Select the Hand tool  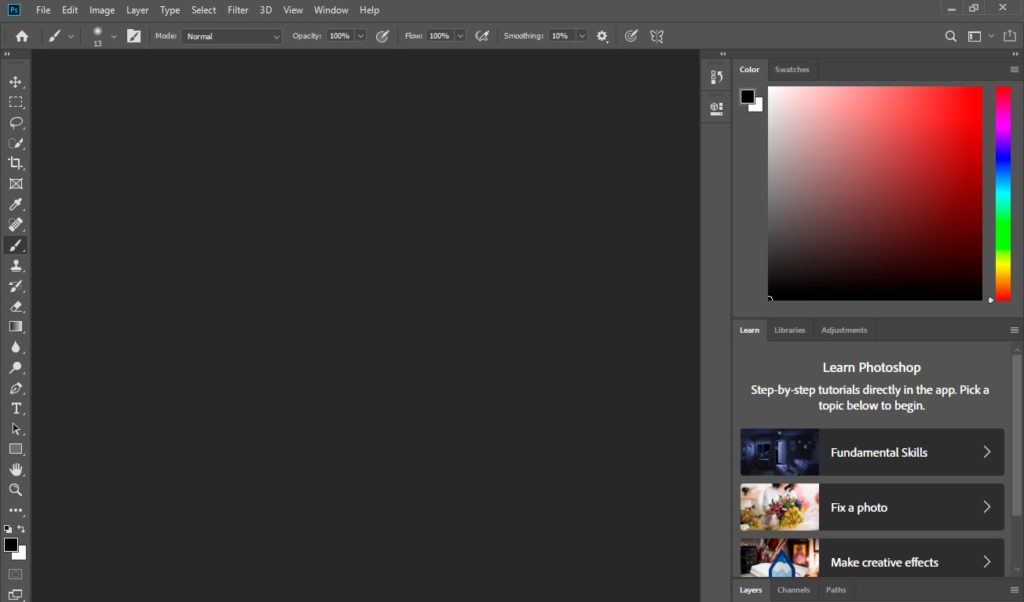[x=16, y=469]
